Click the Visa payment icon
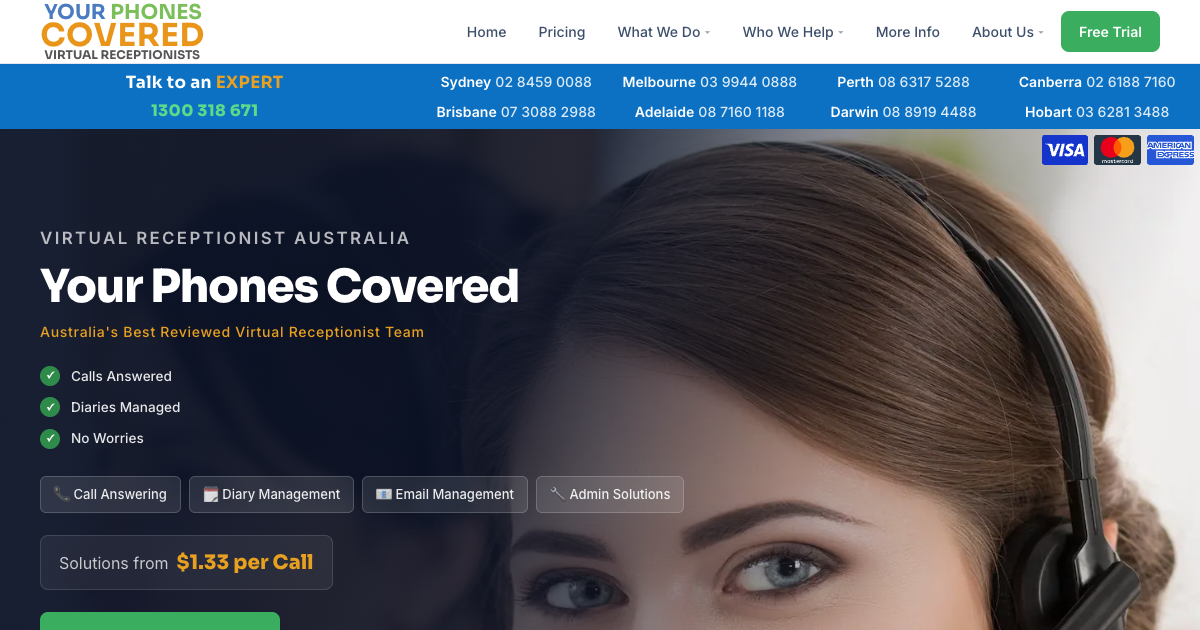 click(x=1064, y=149)
